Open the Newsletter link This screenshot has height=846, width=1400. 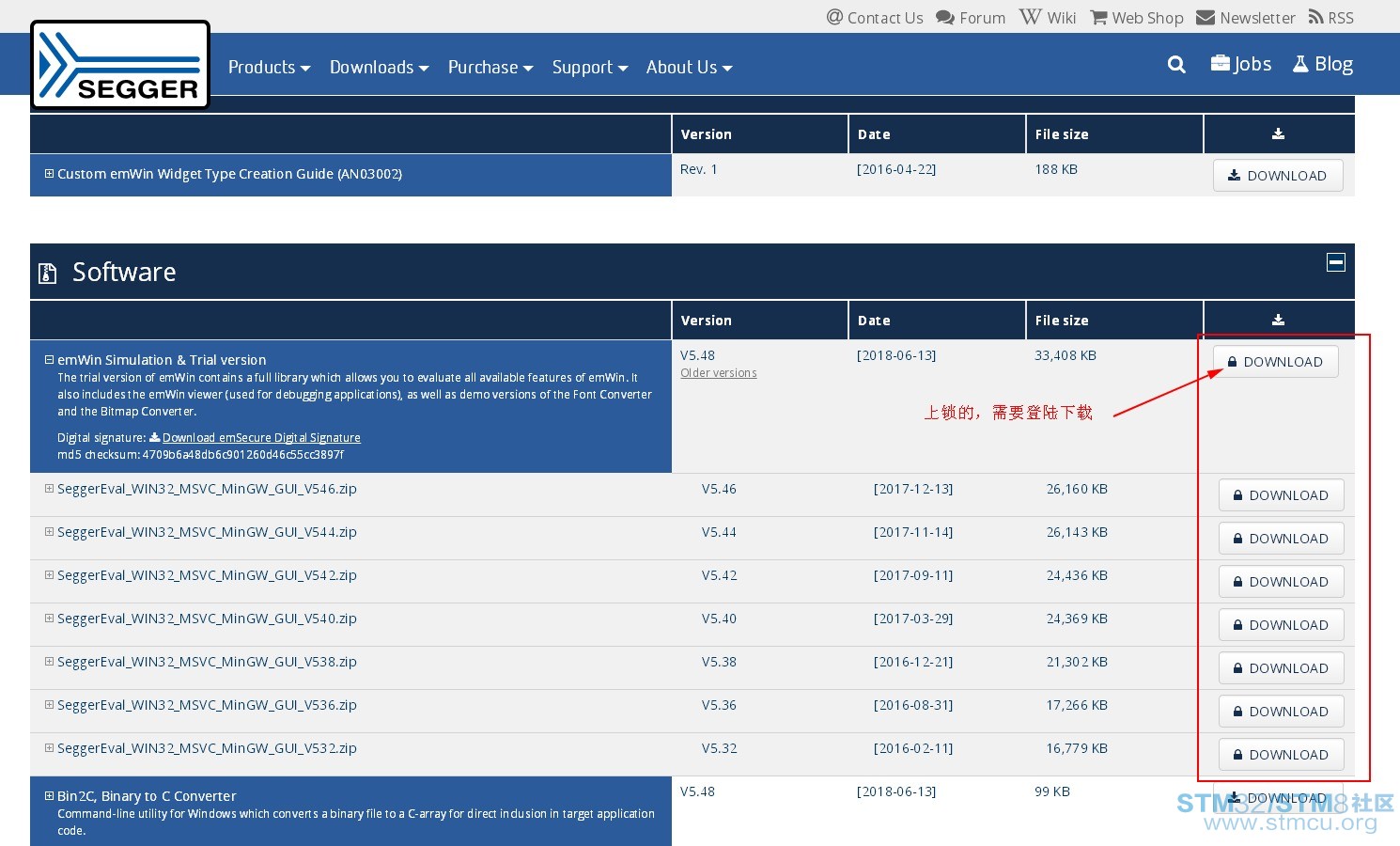click(1246, 18)
